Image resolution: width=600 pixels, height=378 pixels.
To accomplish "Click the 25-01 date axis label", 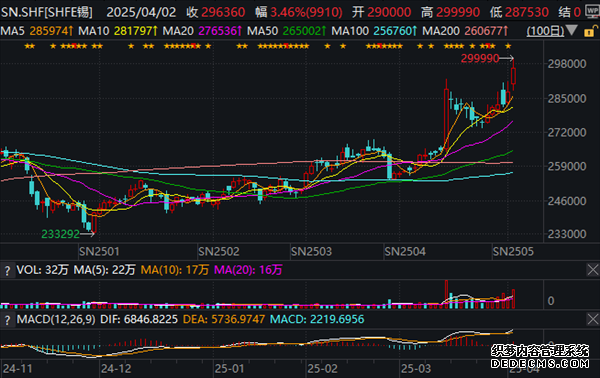I will [x=229, y=369].
